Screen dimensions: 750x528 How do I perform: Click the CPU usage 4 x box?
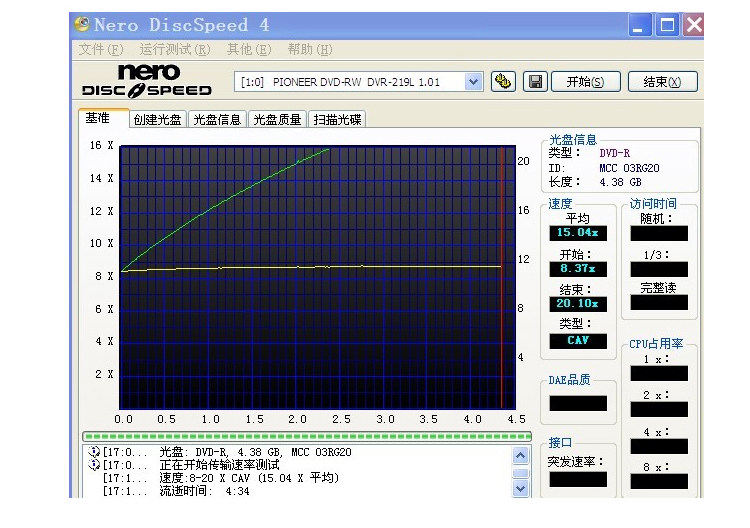[659, 446]
